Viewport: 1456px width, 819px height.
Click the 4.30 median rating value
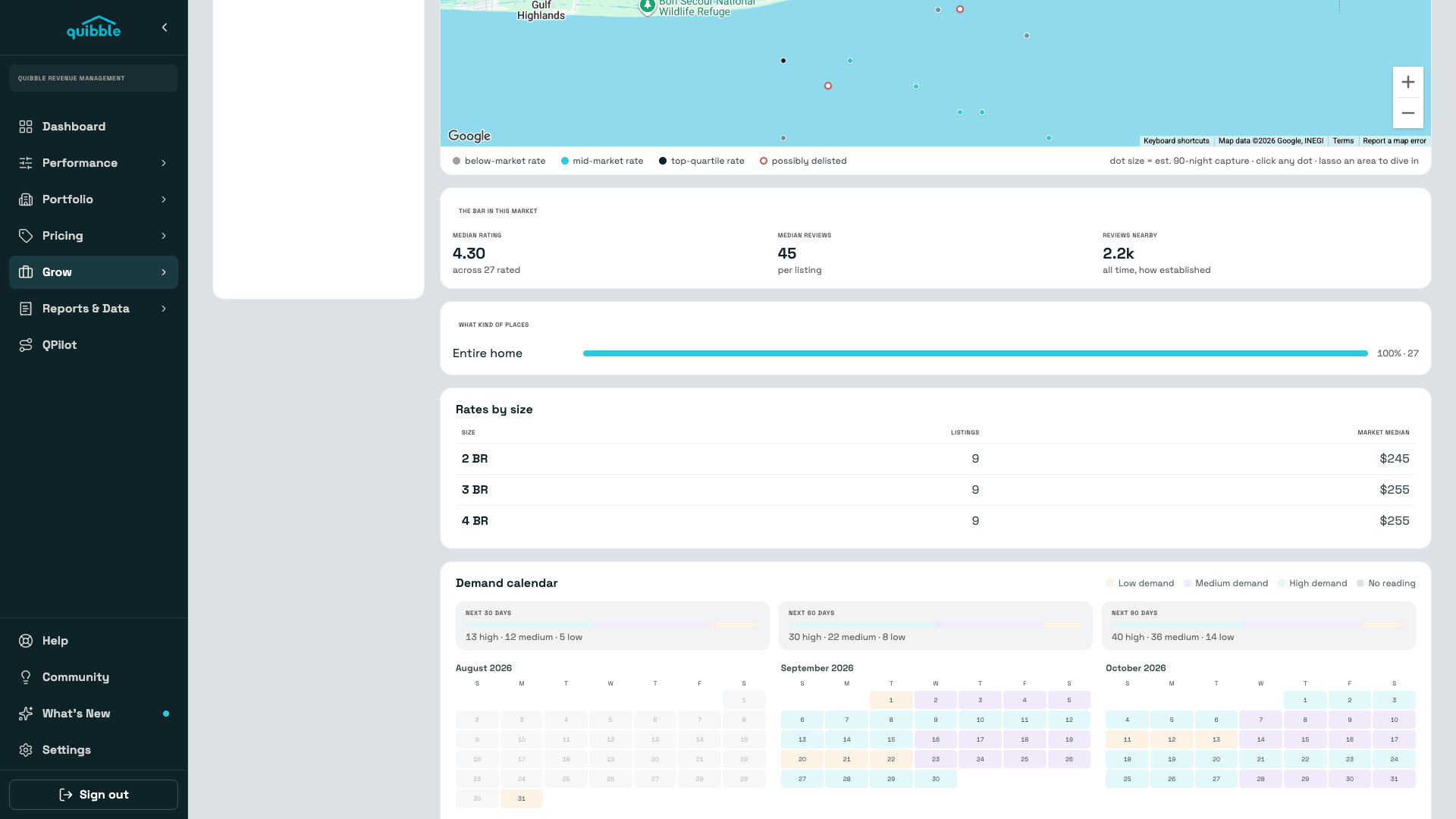coord(469,253)
